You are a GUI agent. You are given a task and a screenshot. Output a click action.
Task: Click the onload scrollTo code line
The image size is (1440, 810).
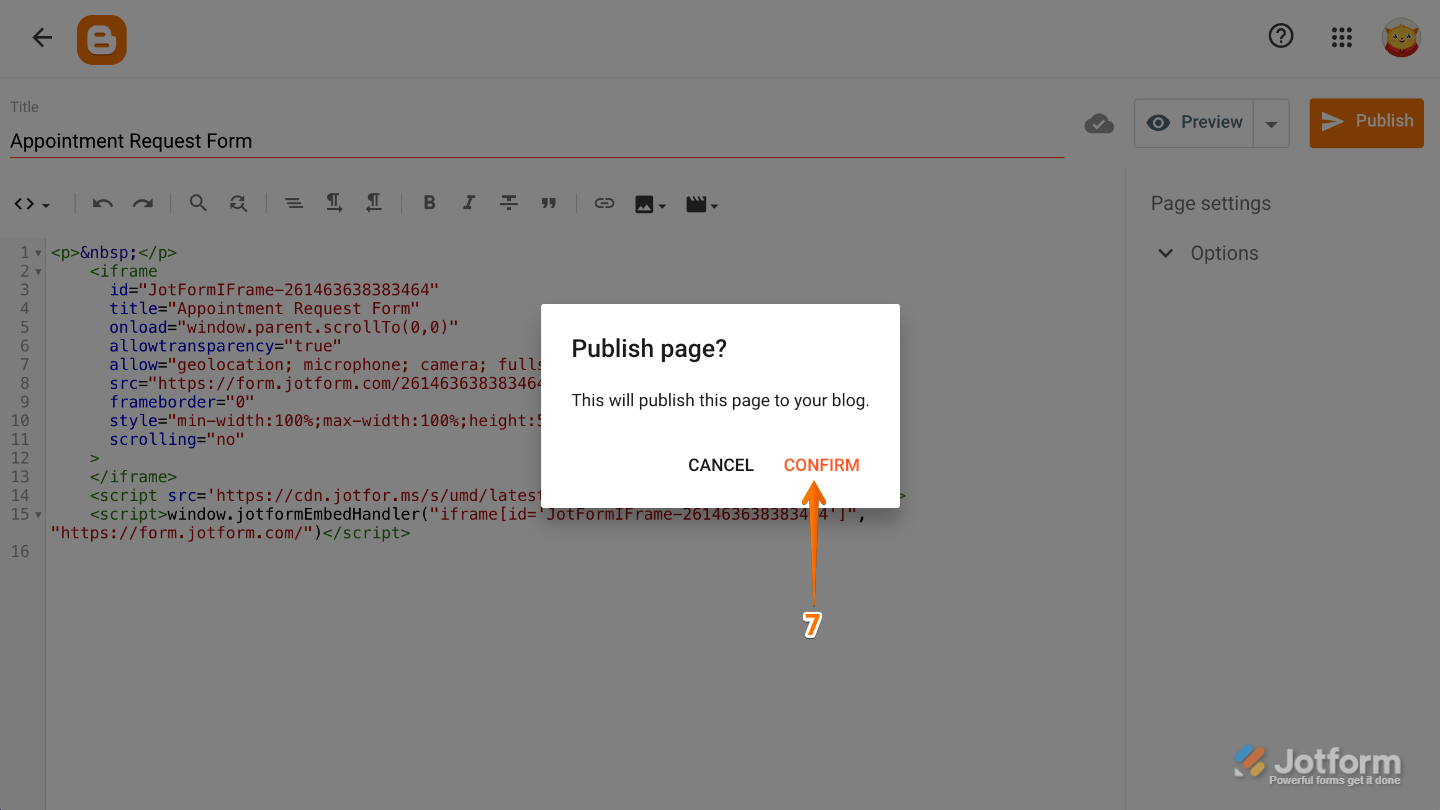point(284,327)
